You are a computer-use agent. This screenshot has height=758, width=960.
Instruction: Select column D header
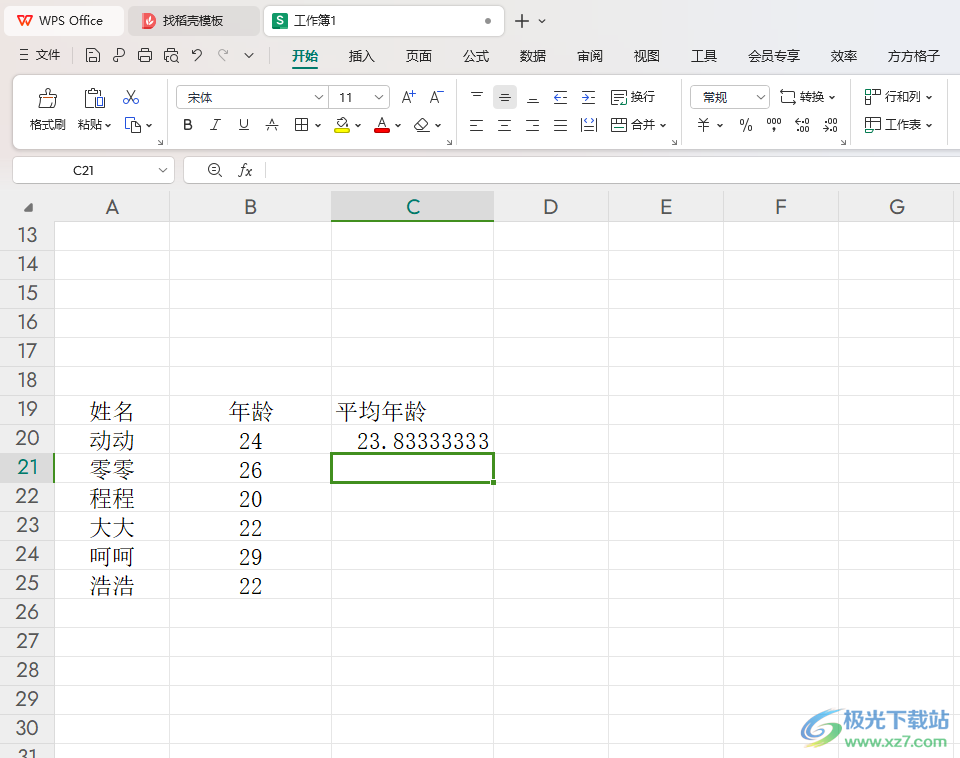click(551, 207)
